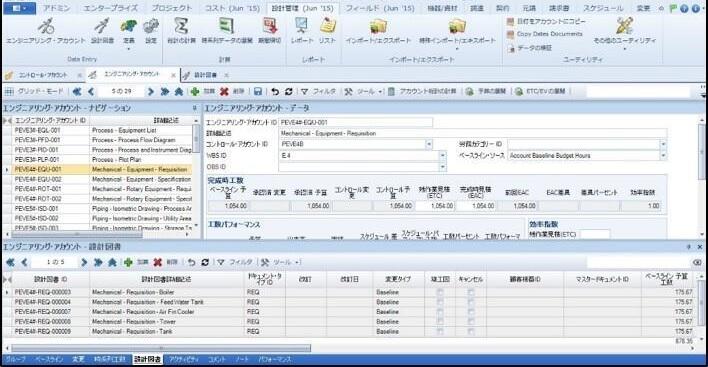
Task: Expand the ベースライン・ソース dropdown
Action: coord(663,156)
